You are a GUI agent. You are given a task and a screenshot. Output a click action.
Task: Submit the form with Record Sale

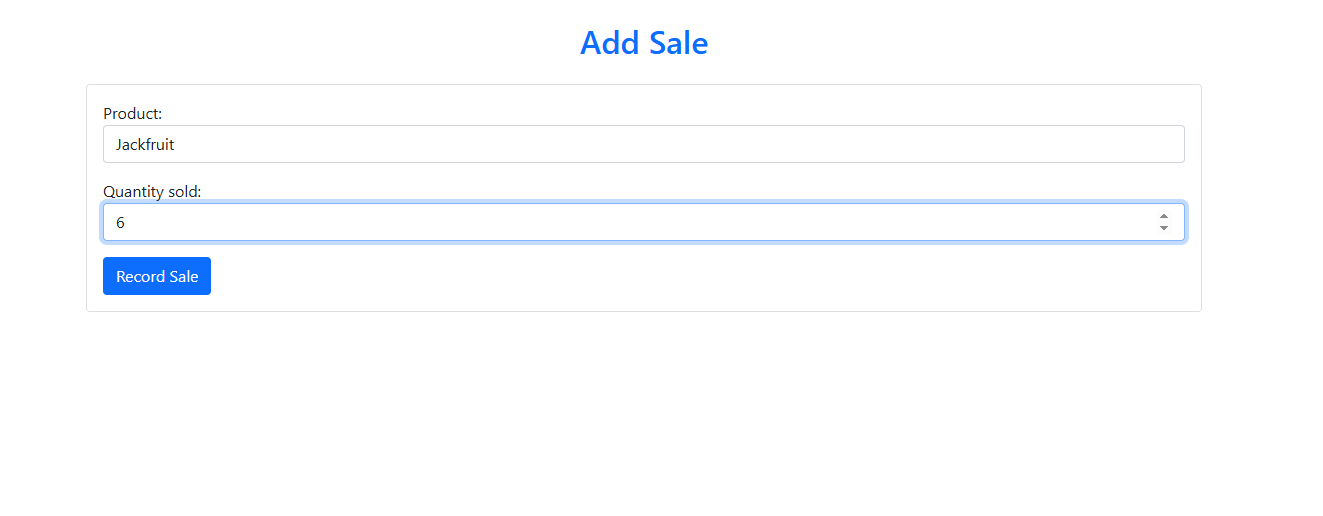point(157,276)
